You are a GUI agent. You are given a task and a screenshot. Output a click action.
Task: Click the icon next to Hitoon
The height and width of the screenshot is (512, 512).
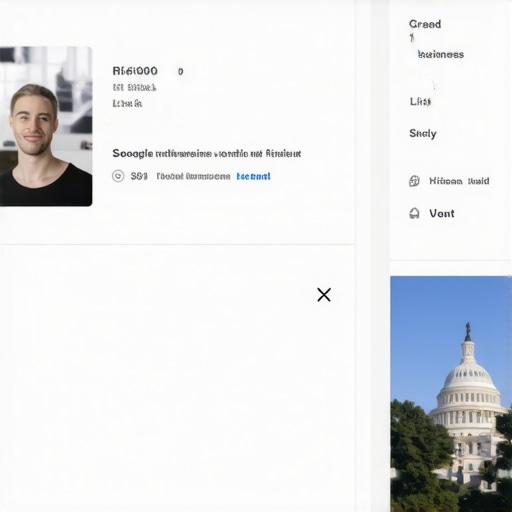point(414,181)
